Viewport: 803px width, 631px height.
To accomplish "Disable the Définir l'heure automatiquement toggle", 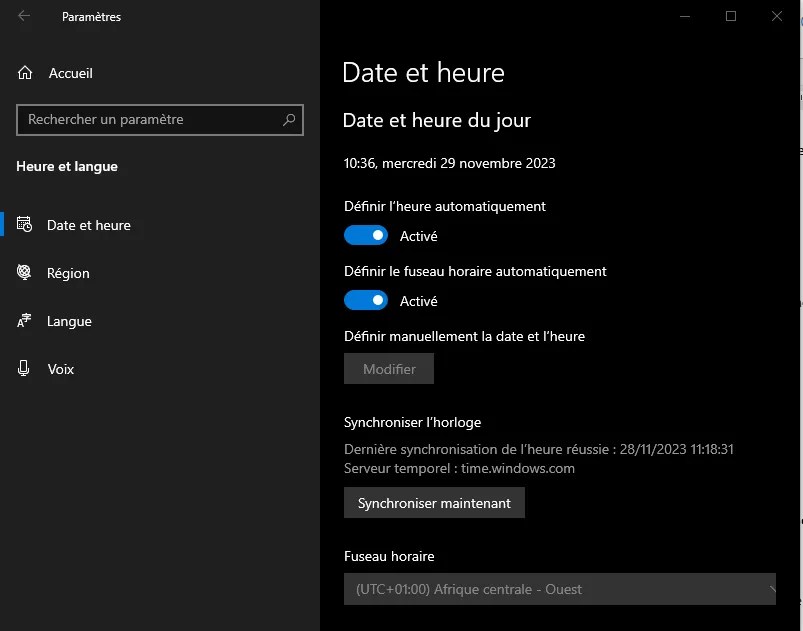I will tap(365, 235).
